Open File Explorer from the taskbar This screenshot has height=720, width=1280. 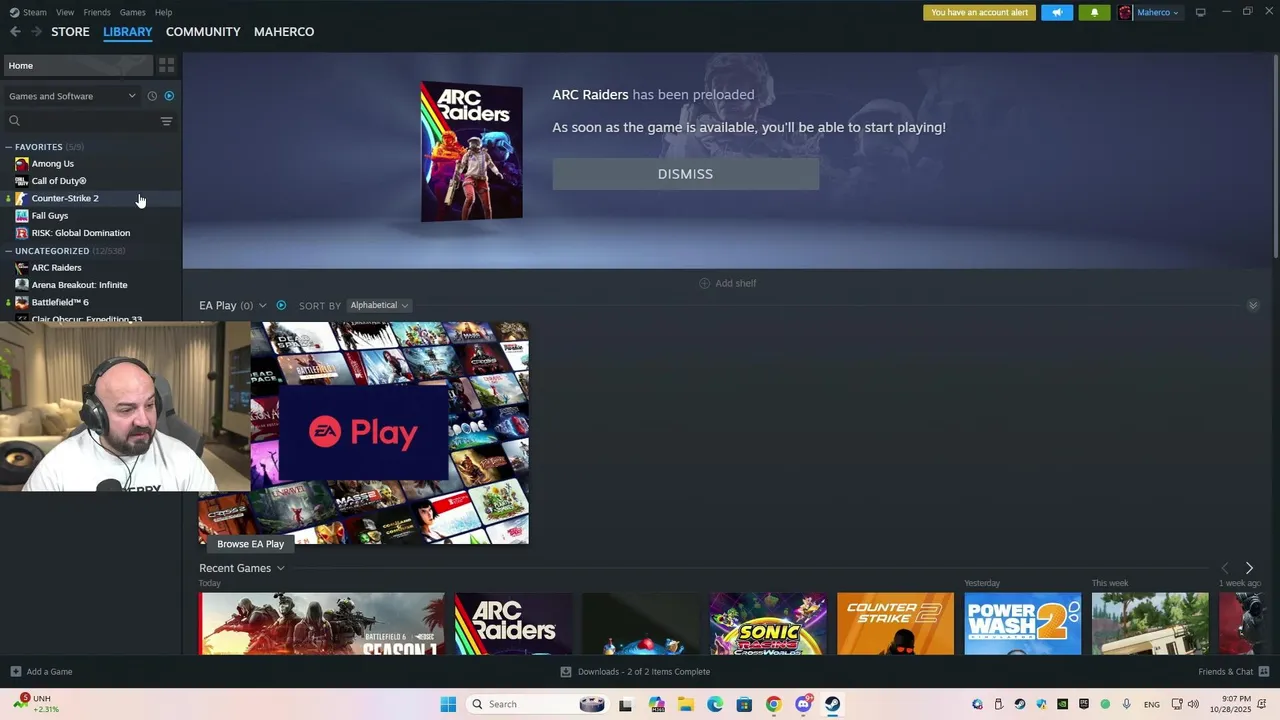click(686, 704)
